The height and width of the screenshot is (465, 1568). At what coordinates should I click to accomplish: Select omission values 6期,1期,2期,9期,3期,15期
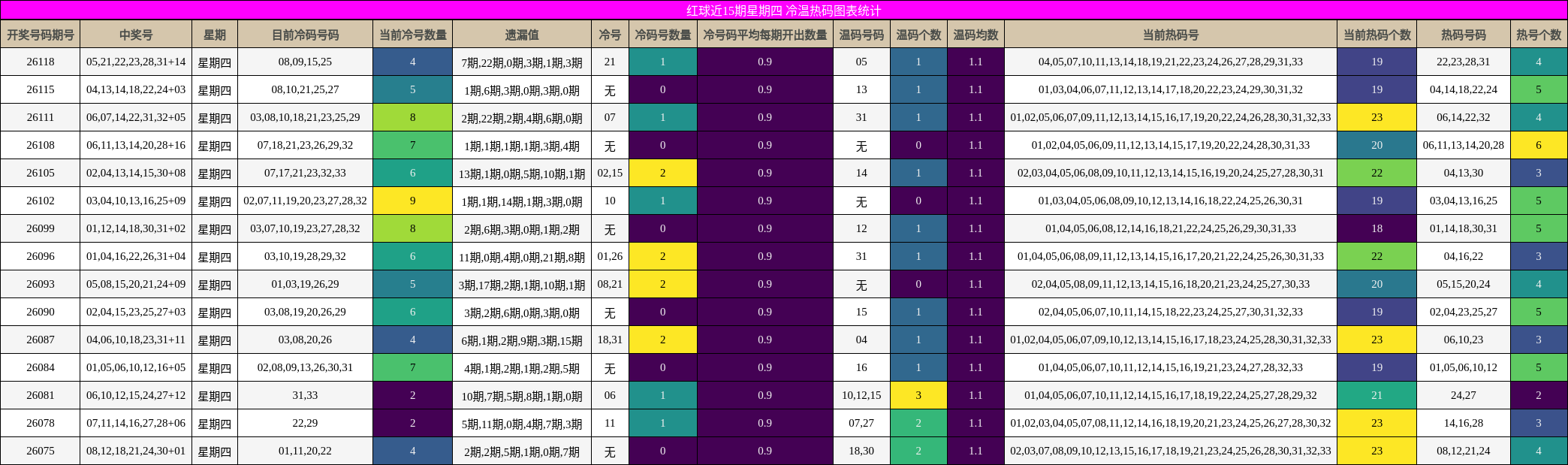point(522,340)
